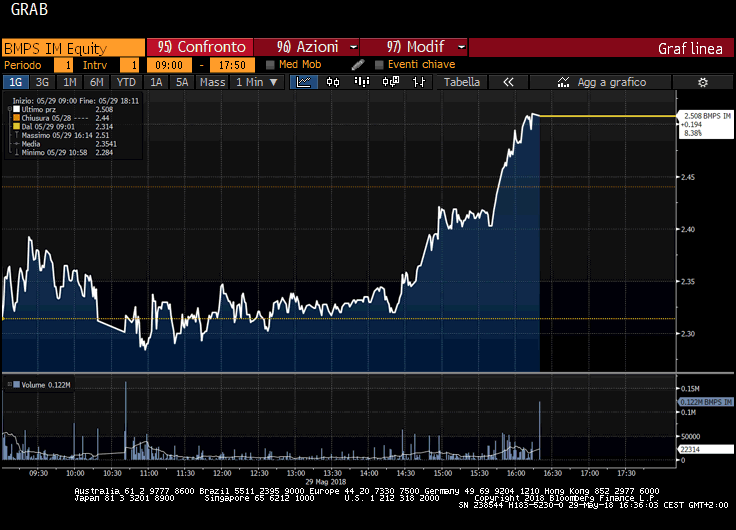Screen dimensions: 736x530
Task: Click the Chiusura orange color swatch
Action: 15,118
